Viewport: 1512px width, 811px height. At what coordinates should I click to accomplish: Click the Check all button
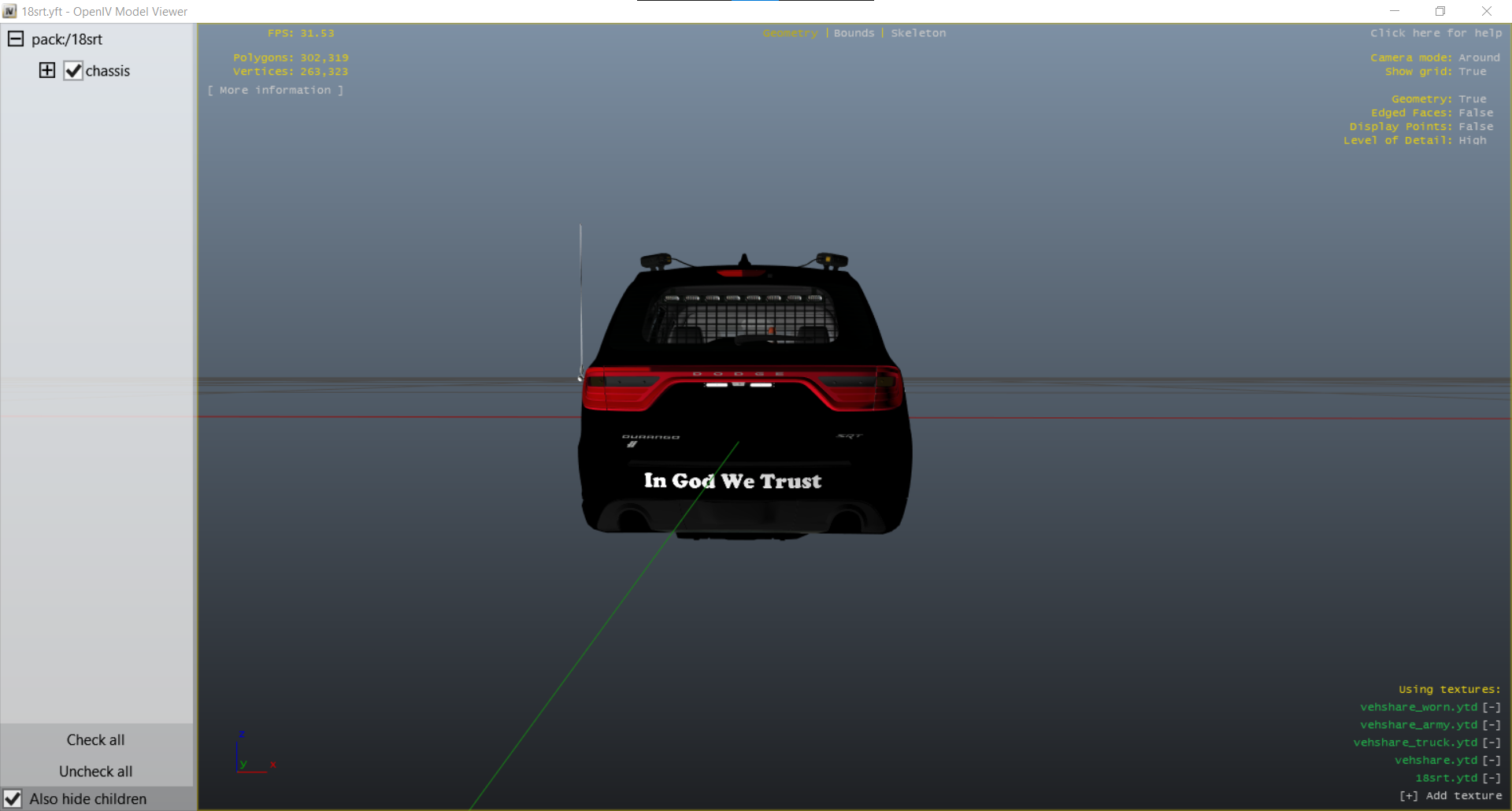tap(95, 739)
